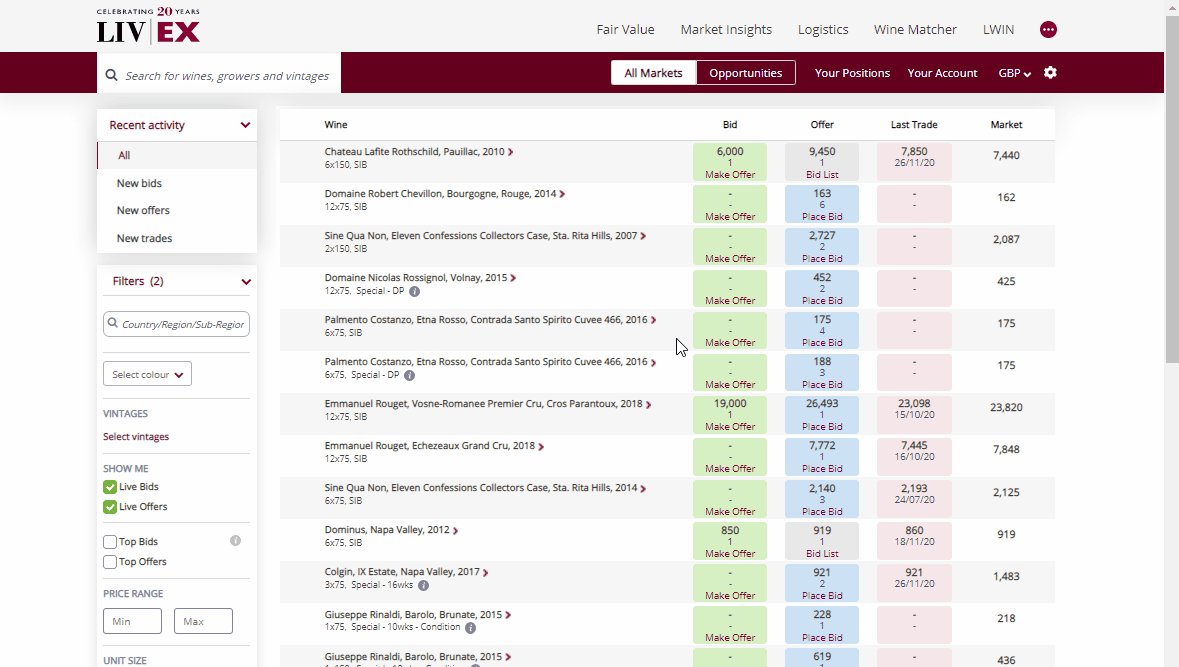Click arrow next to Colgin IX Estate 2017
Image resolution: width=1179 pixels, height=667 pixels.
click(485, 572)
